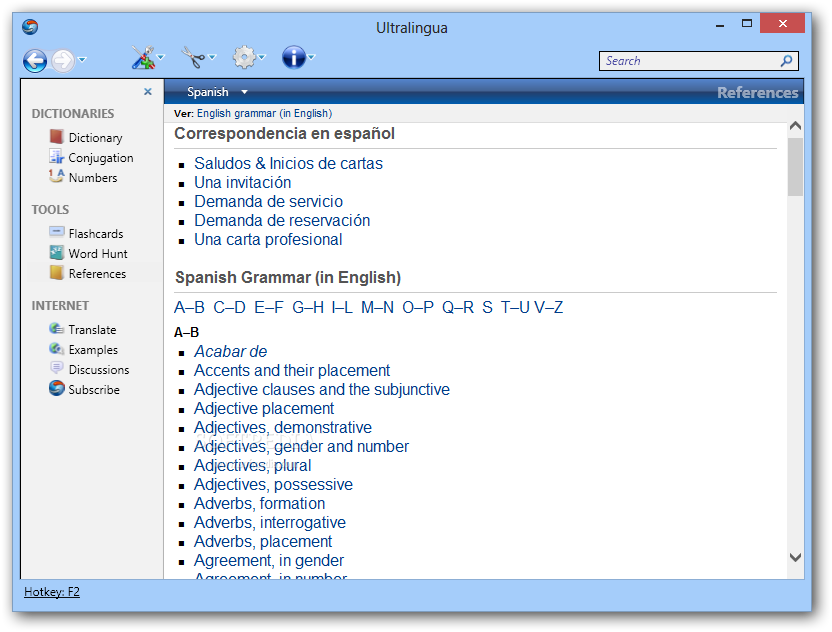
Task: Click scrollbar down arrow in content pane
Action: coord(795,557)
